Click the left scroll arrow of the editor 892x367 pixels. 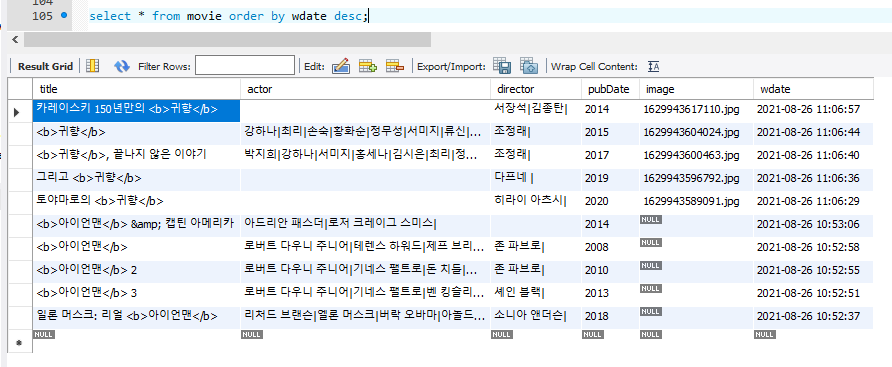tap(15, 39)
